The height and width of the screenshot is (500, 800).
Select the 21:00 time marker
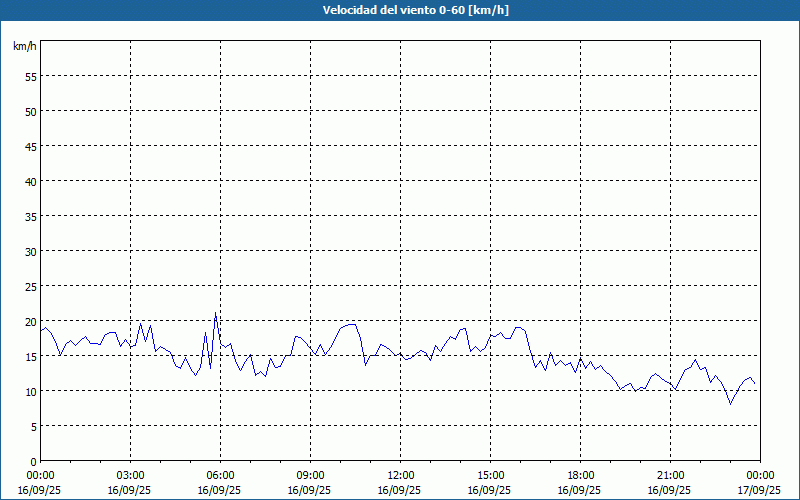click(x=670, y=475)
